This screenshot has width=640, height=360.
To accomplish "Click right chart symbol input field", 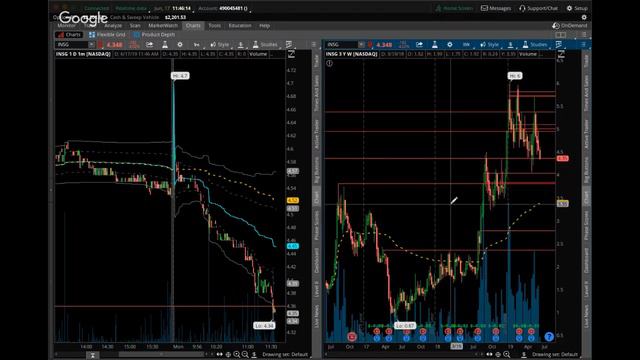I will coord(342,44).
